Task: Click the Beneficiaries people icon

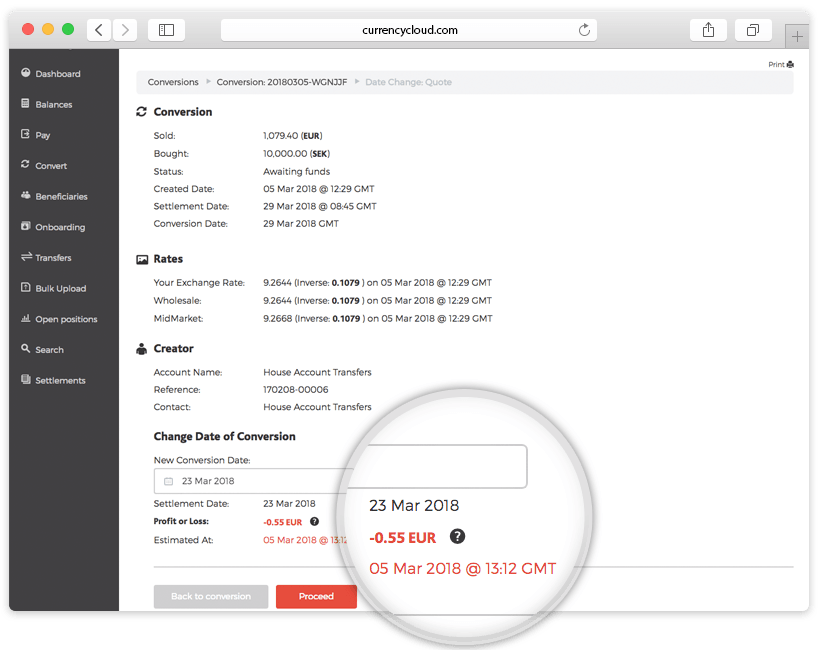Action: (x=26, y=195)
